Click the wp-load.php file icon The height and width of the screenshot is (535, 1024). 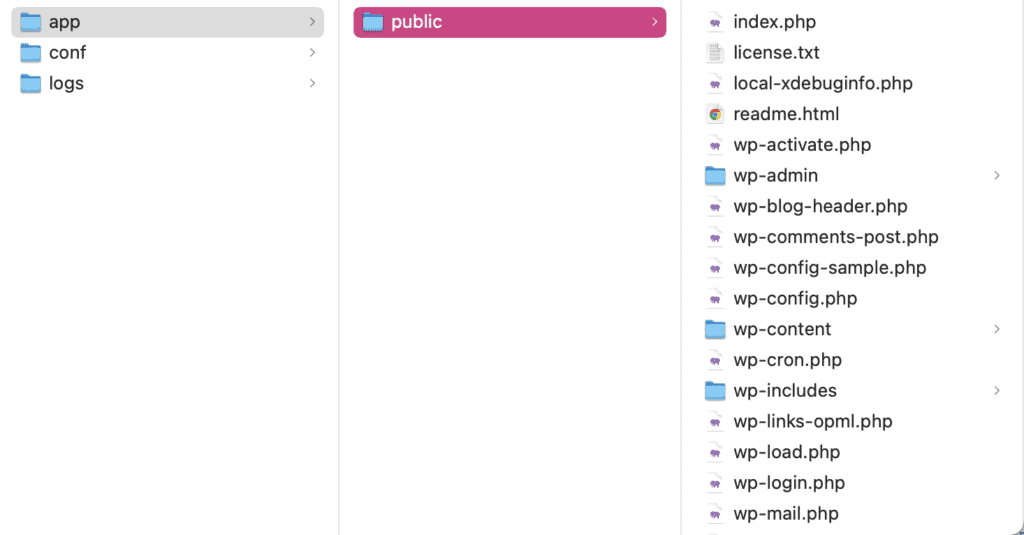(715, 452)
